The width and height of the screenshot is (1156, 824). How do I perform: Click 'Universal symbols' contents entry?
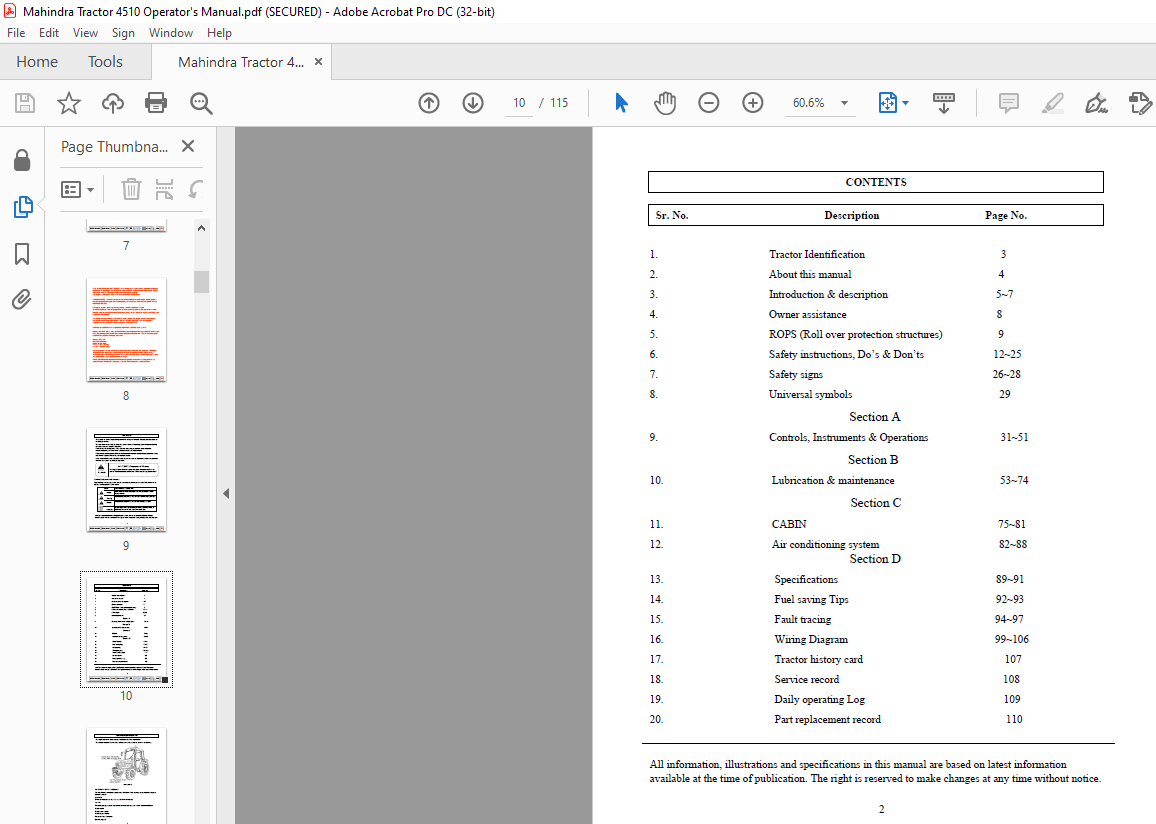click(810, 394)
